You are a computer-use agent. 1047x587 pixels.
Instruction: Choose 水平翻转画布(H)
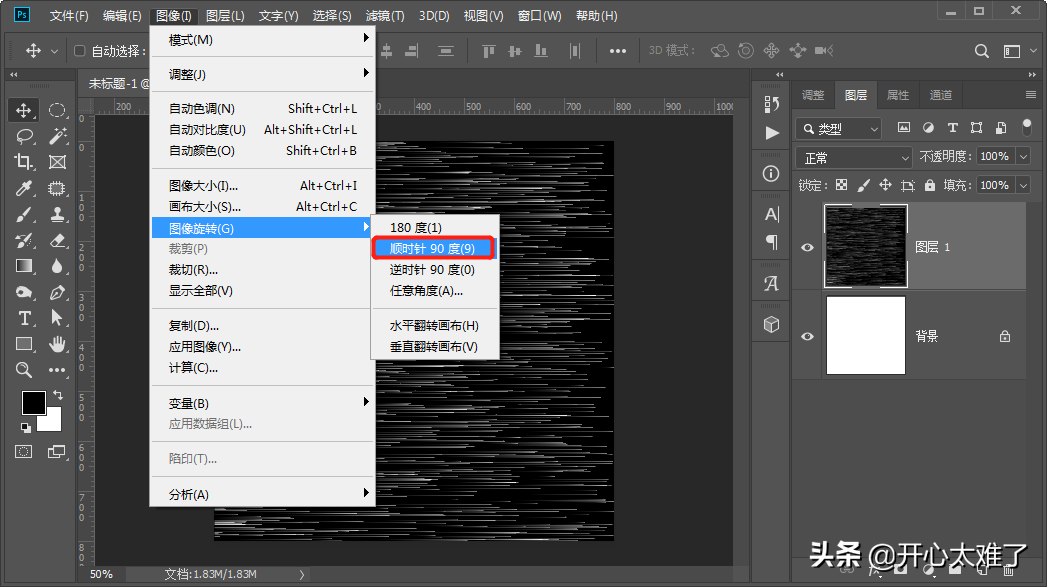point(435,325)
